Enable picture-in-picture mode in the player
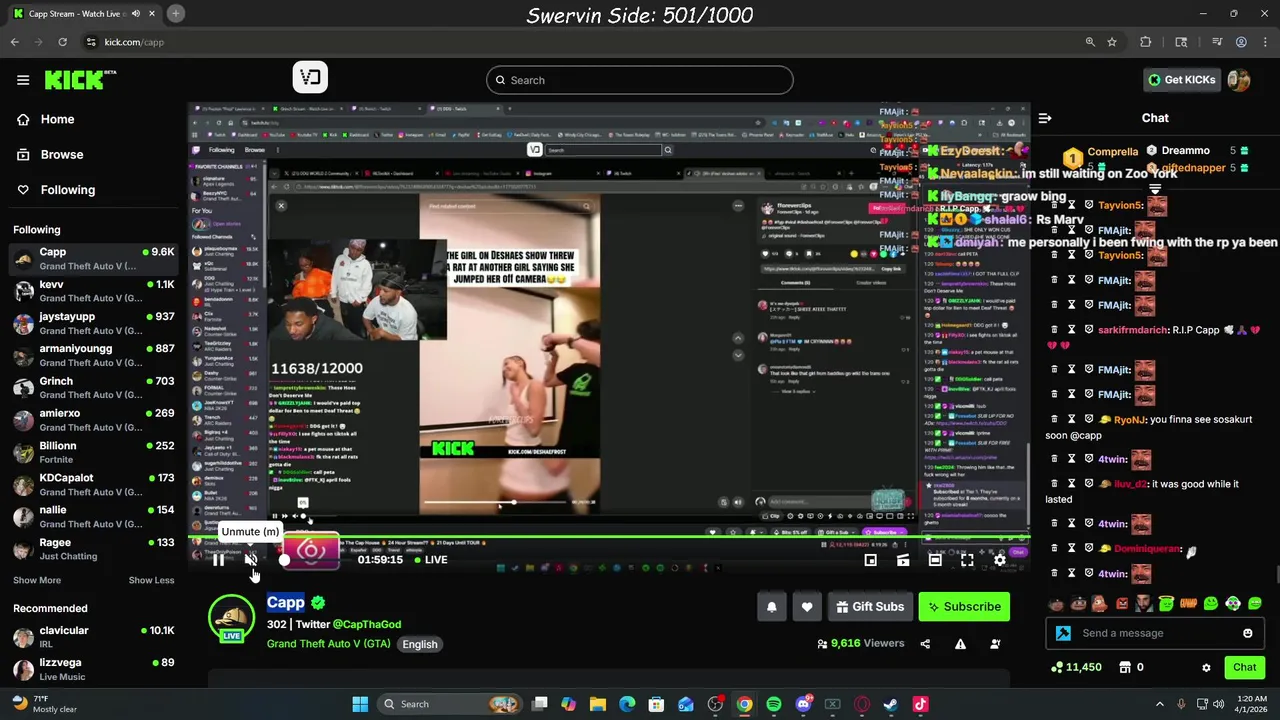Viewport: 1280px width, 720px height. pos(871,560)
